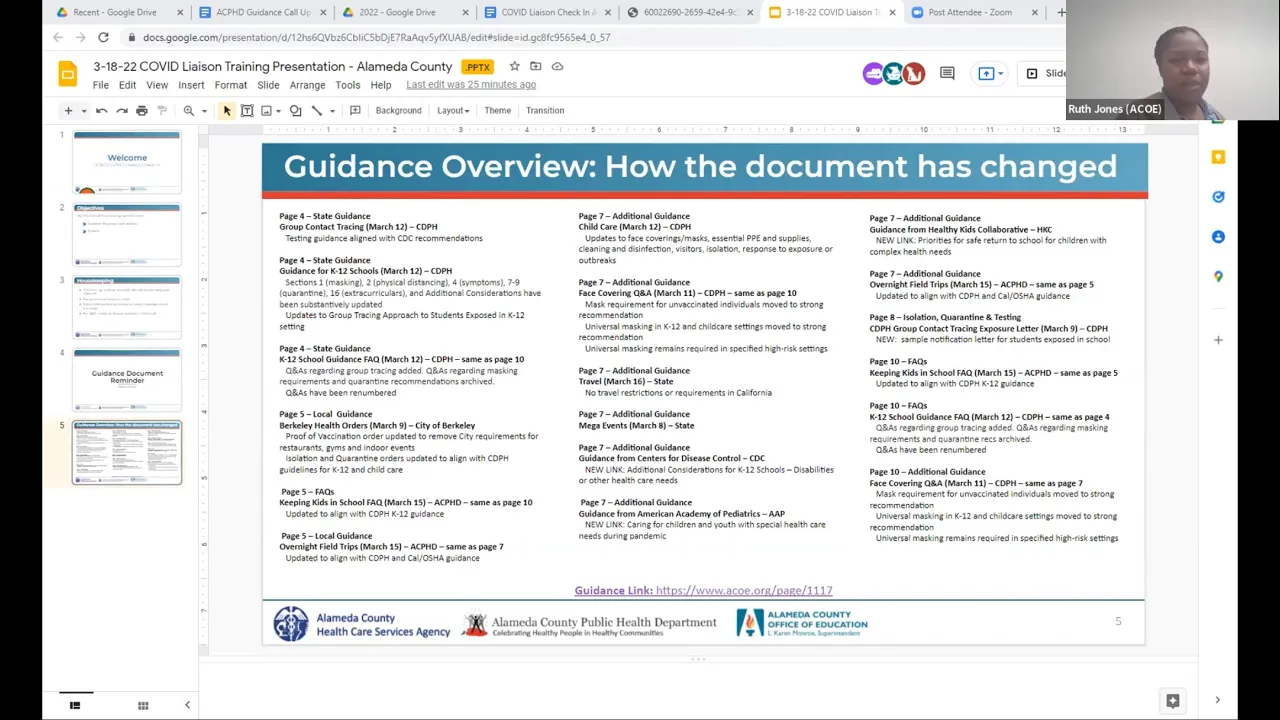
Task: Choose the select cursor tool
Action: coord(227,111)
